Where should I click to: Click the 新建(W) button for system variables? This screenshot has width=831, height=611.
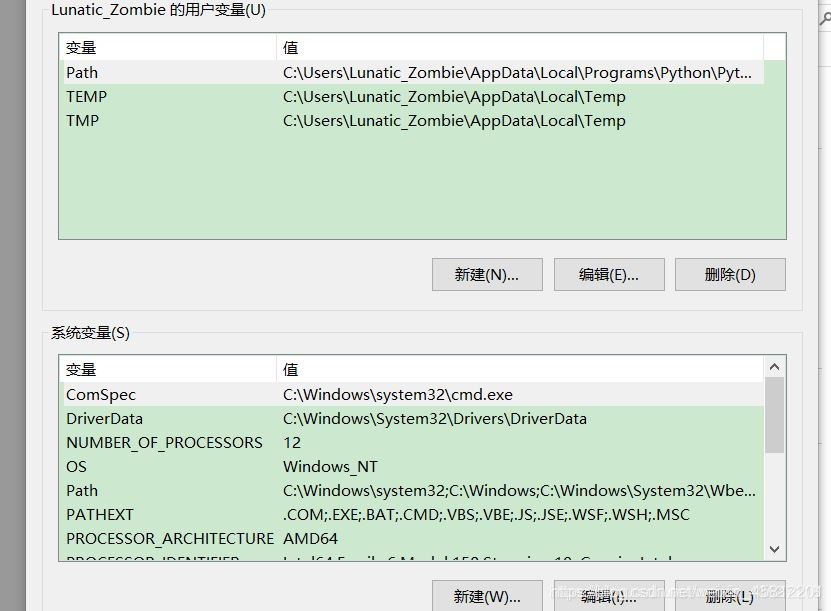(487, 597)
